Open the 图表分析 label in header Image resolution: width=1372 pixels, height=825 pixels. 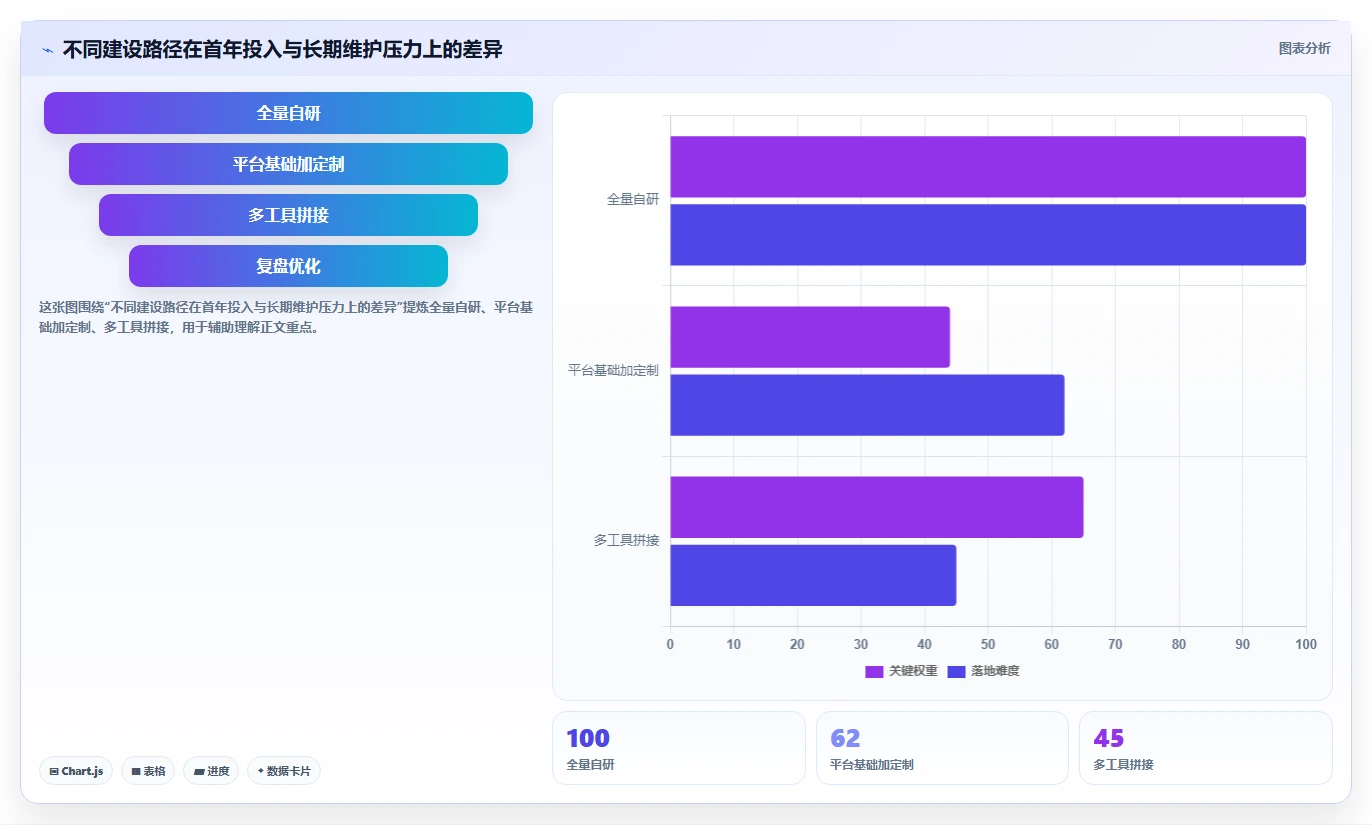1304,48
